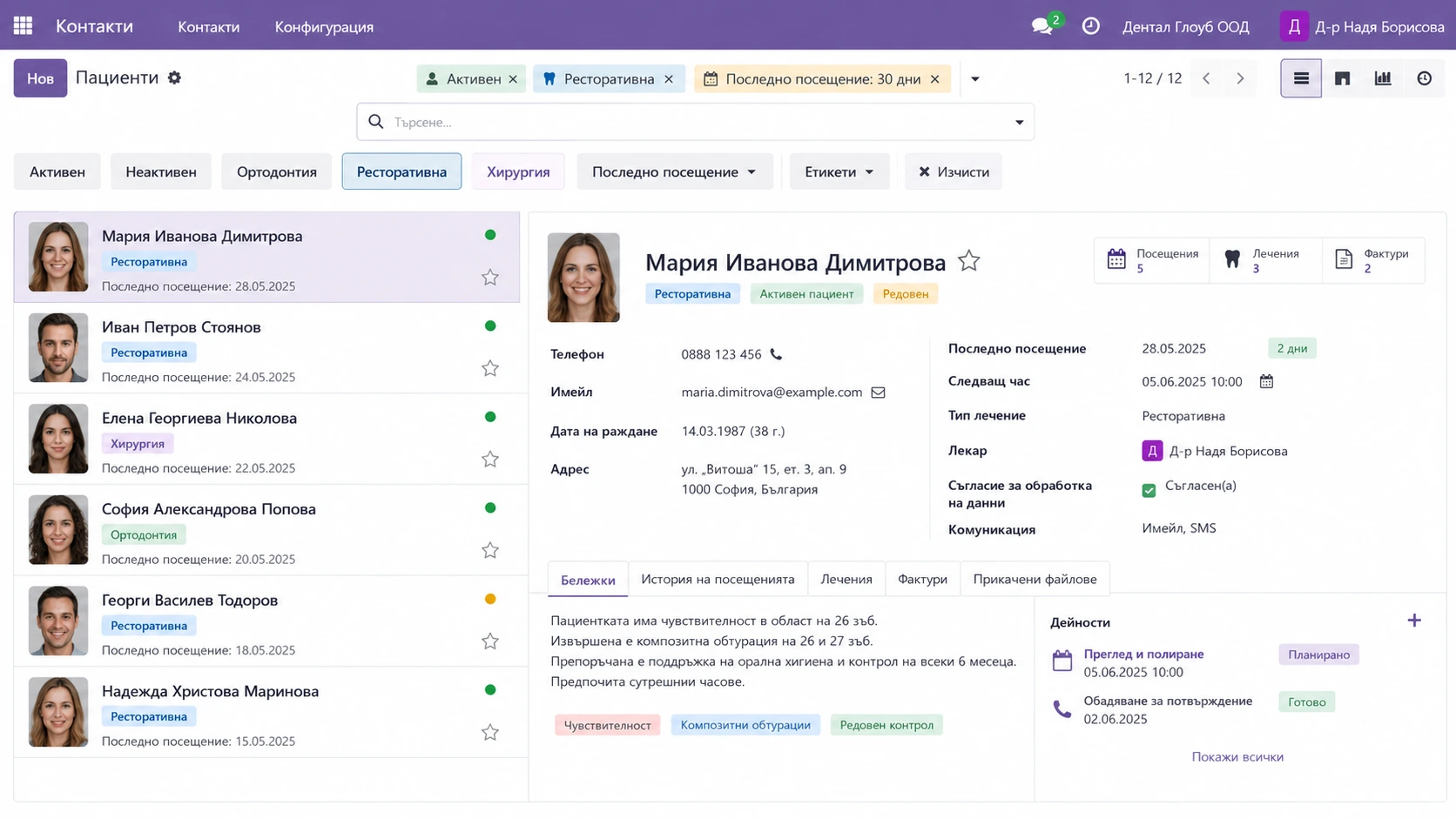1456x819 pixels.
Task: Add a new activity with plus icon
Action: tap(1414, 621)
